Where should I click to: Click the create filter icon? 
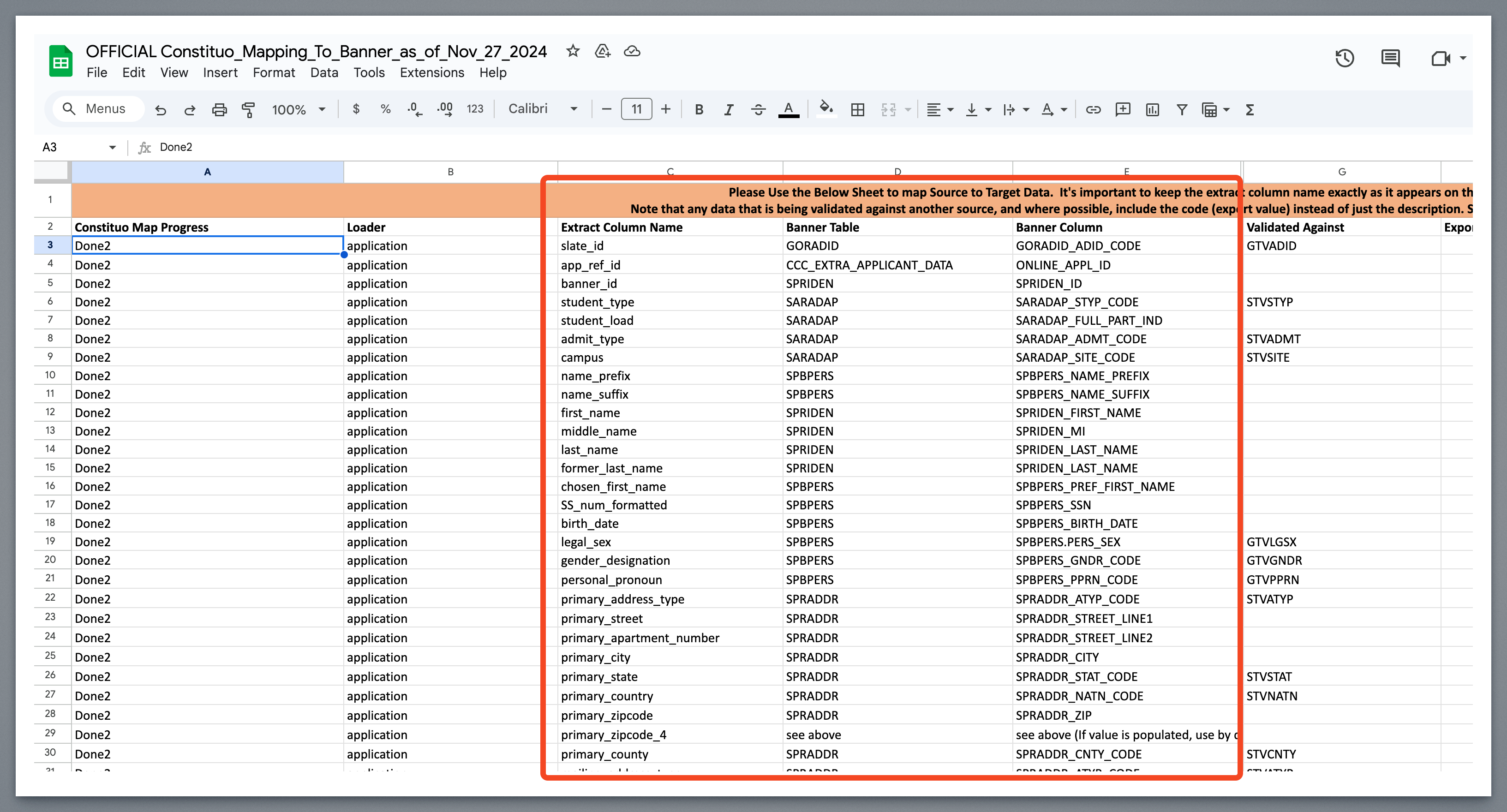coord(1181,109)
